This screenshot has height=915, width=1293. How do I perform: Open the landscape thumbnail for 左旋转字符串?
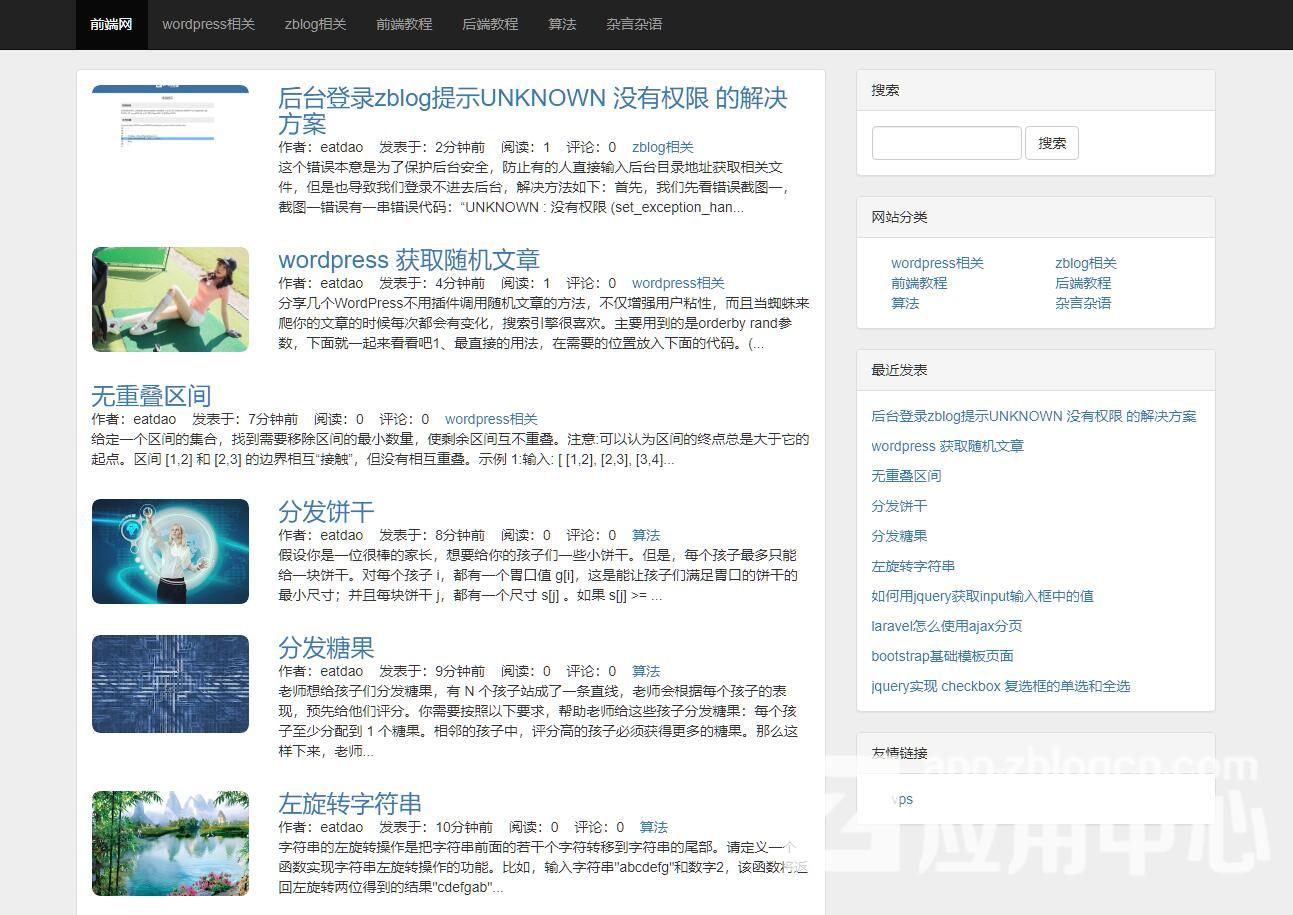(170, 843)
